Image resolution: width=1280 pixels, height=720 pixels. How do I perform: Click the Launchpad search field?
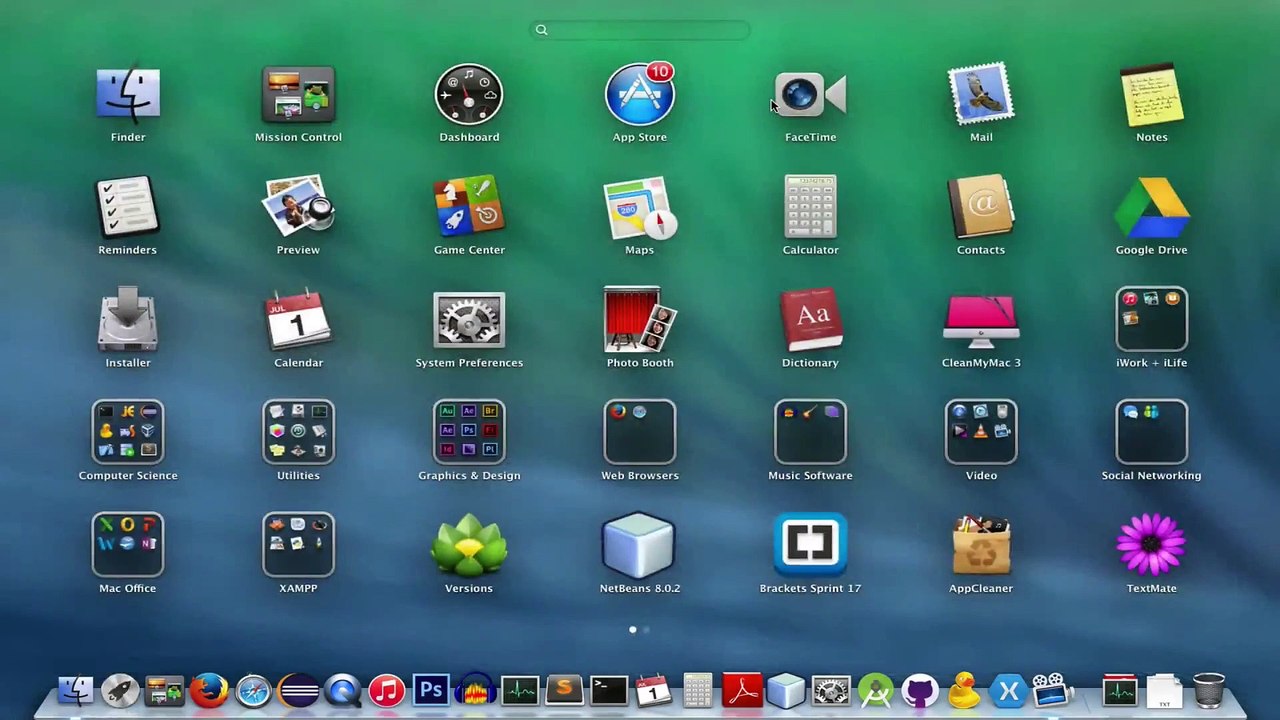640,30
